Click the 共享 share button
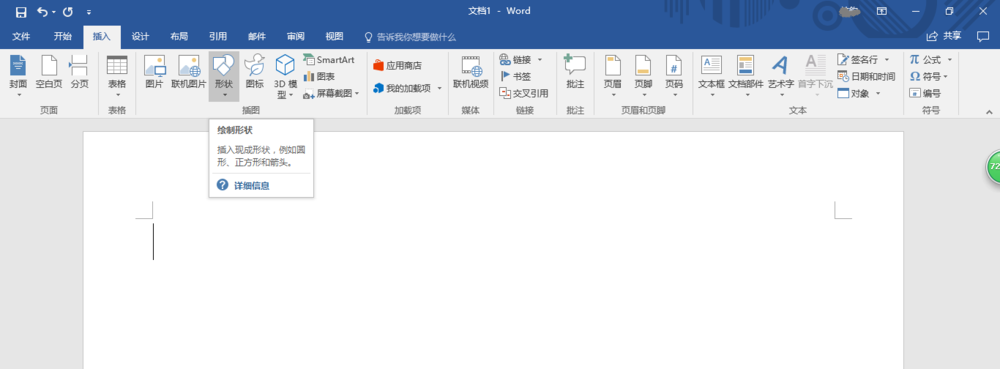1000x369 pixels. [945, 36]
